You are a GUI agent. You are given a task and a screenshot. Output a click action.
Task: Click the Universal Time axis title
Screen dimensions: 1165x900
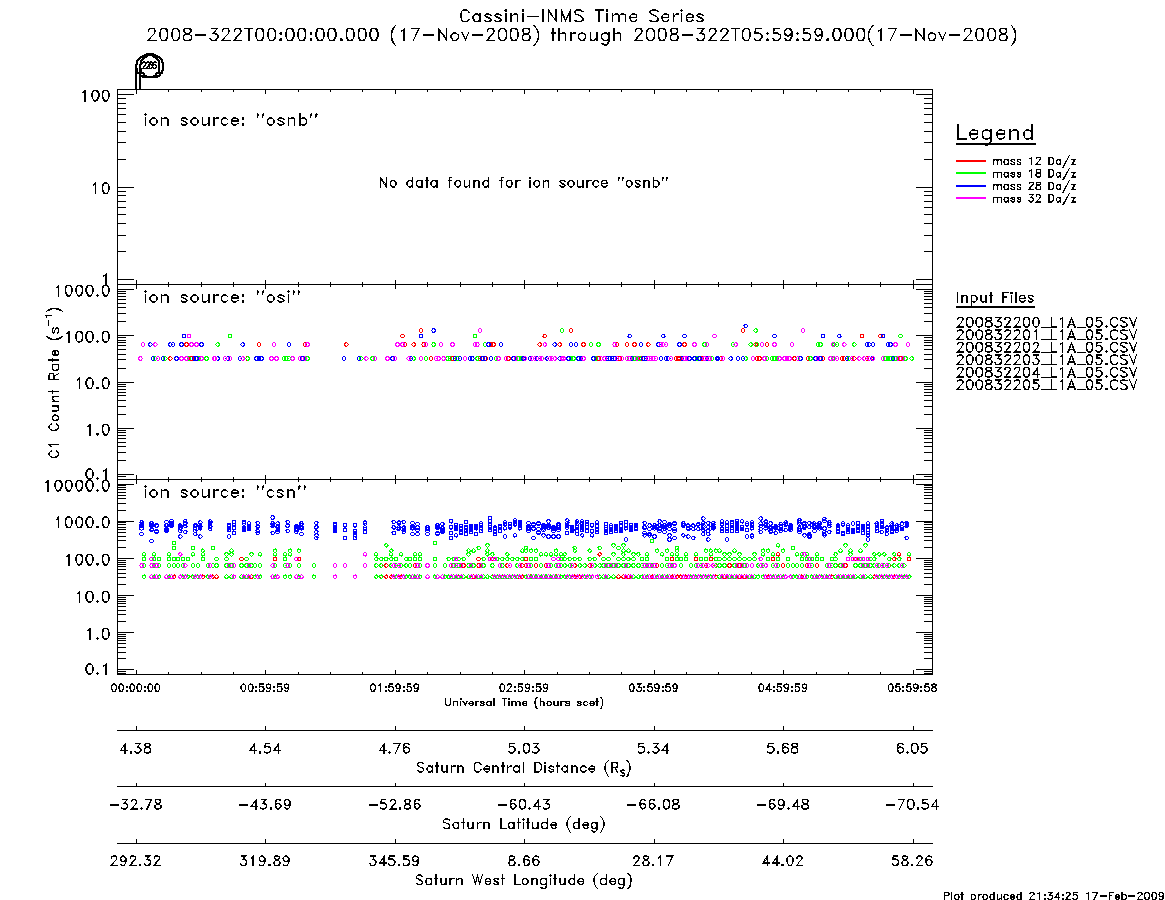coord(524,702)
